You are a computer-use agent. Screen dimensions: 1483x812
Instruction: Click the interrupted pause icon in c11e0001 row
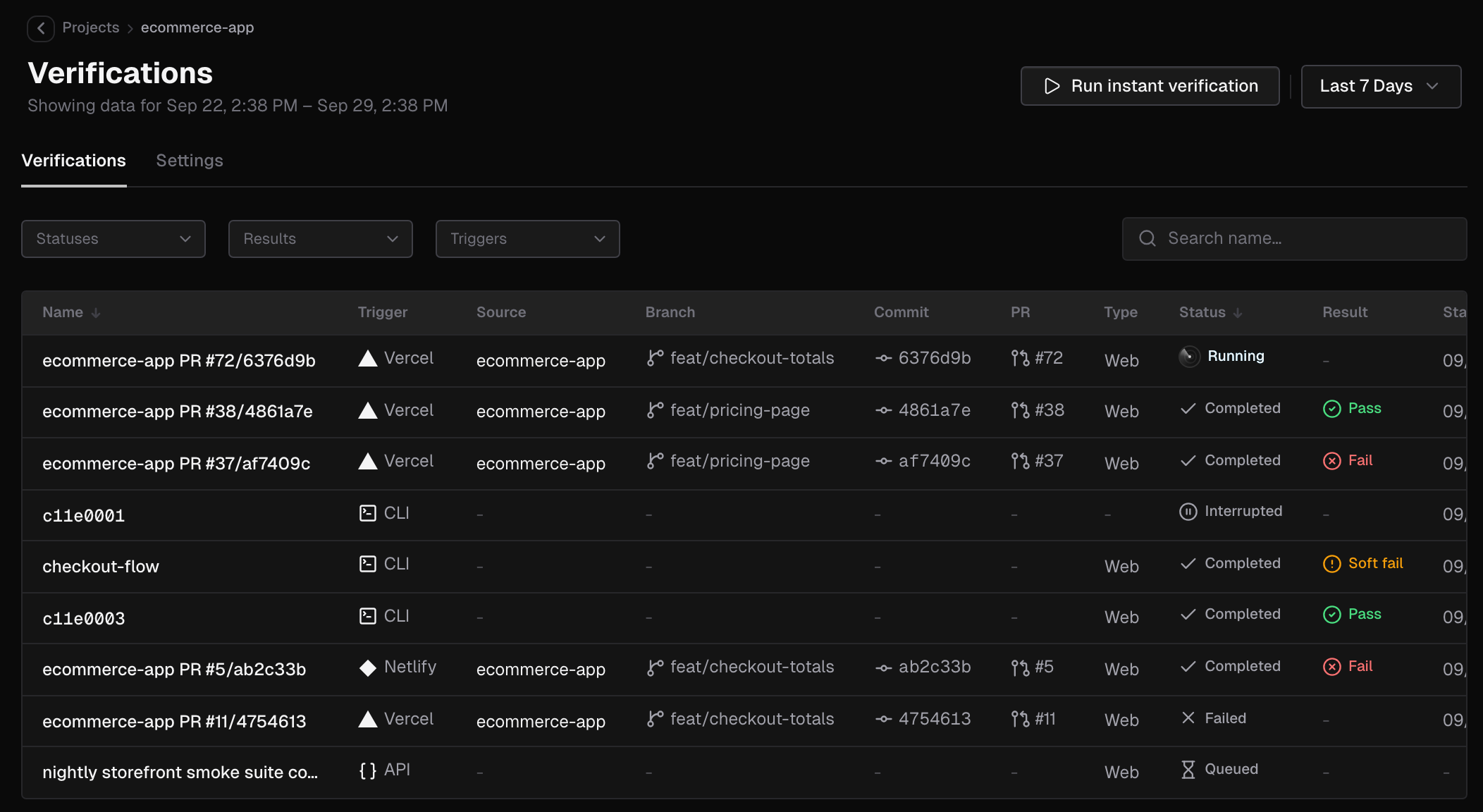[1188, 512]
